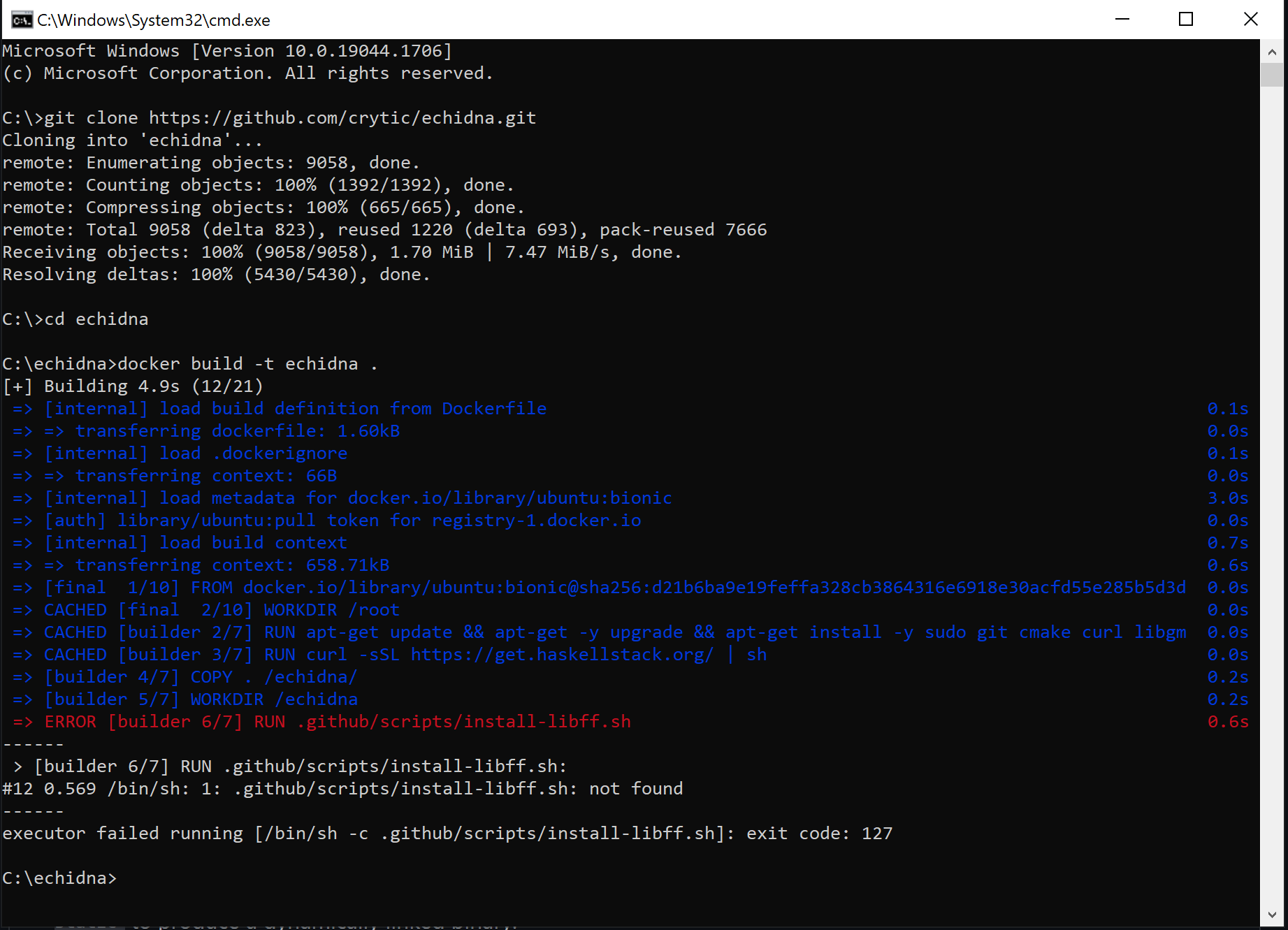Click 'CACHED [builder 2/7] RUN apt-get update' line

[599, 632]
